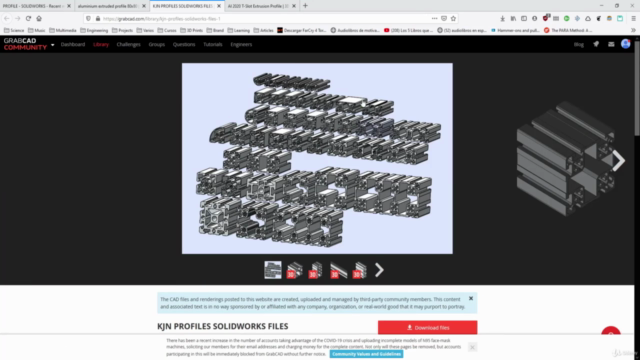Select the first overview image thumbnail
This screenshot has height=360, width=640.
[x=273, y=270]
